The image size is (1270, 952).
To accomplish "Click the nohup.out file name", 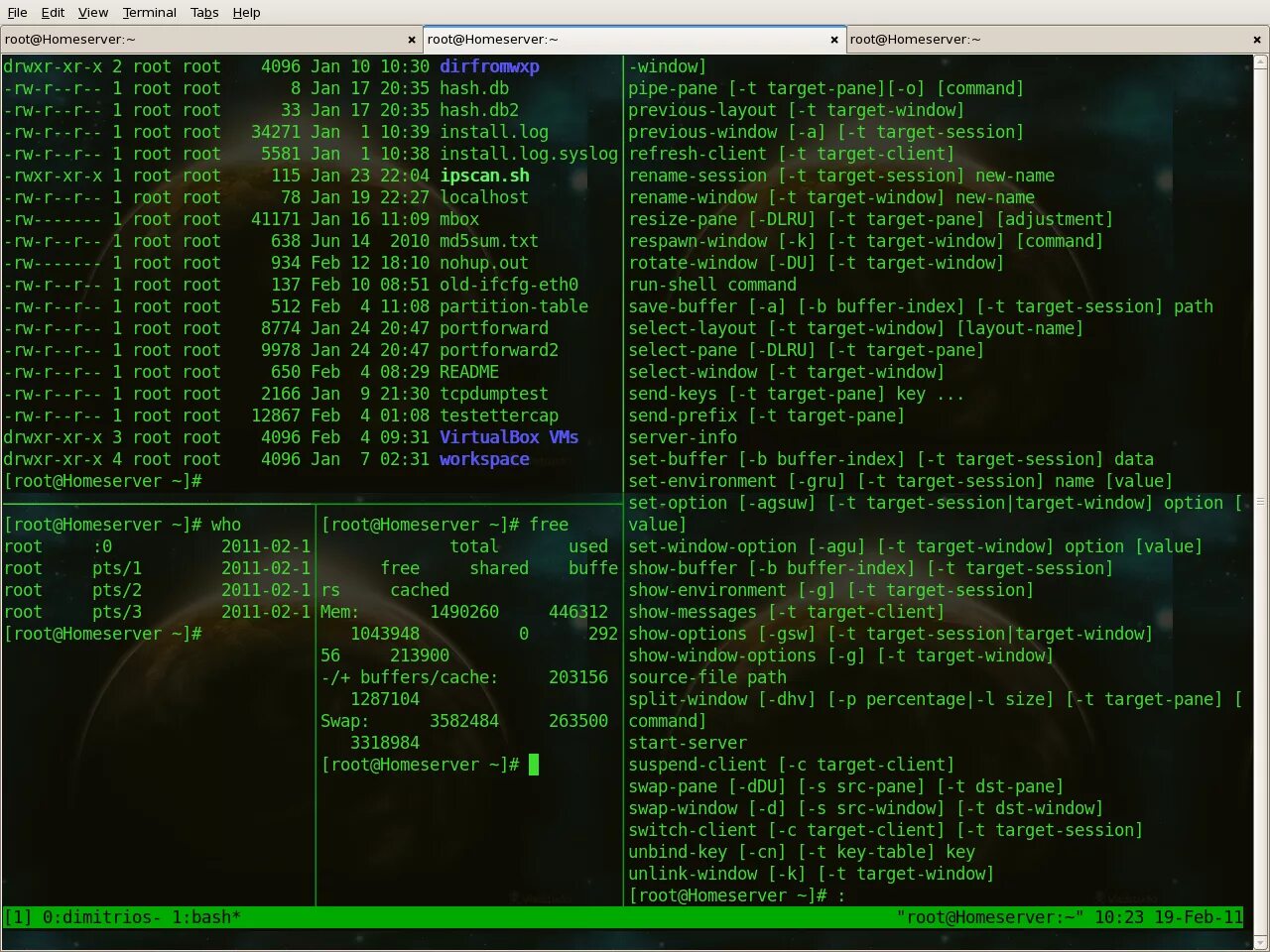I will (x=484, y=263).
